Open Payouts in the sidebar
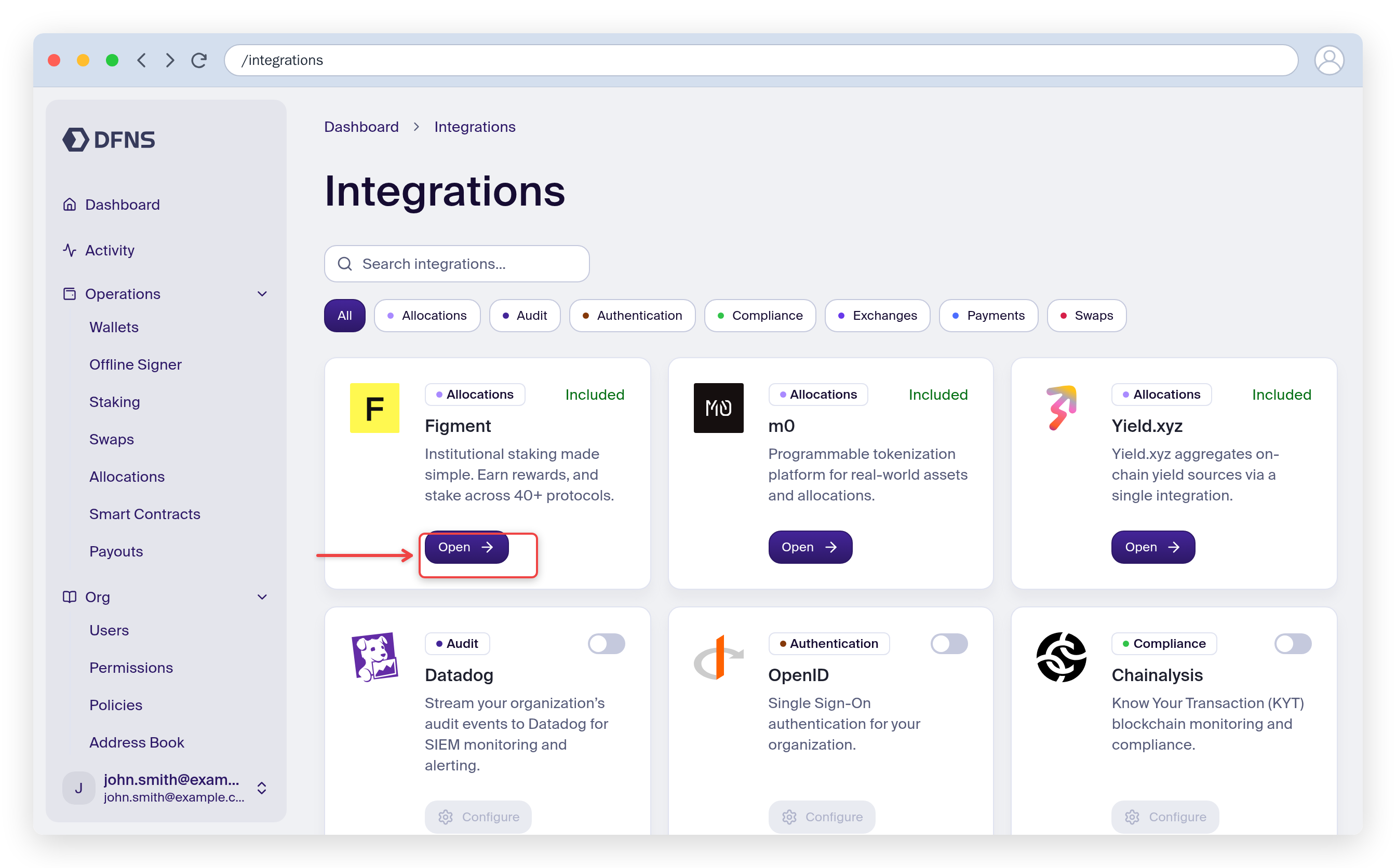This screenshot has width=1396, height=868. click(116, 551)
